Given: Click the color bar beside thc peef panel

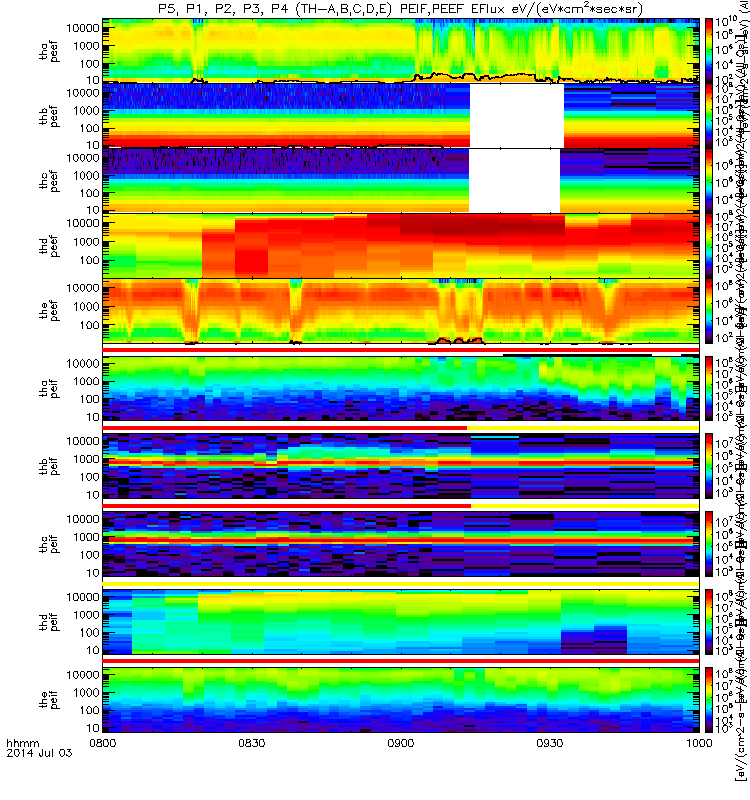Looking at the screenshot, I should tap(709, 181).
